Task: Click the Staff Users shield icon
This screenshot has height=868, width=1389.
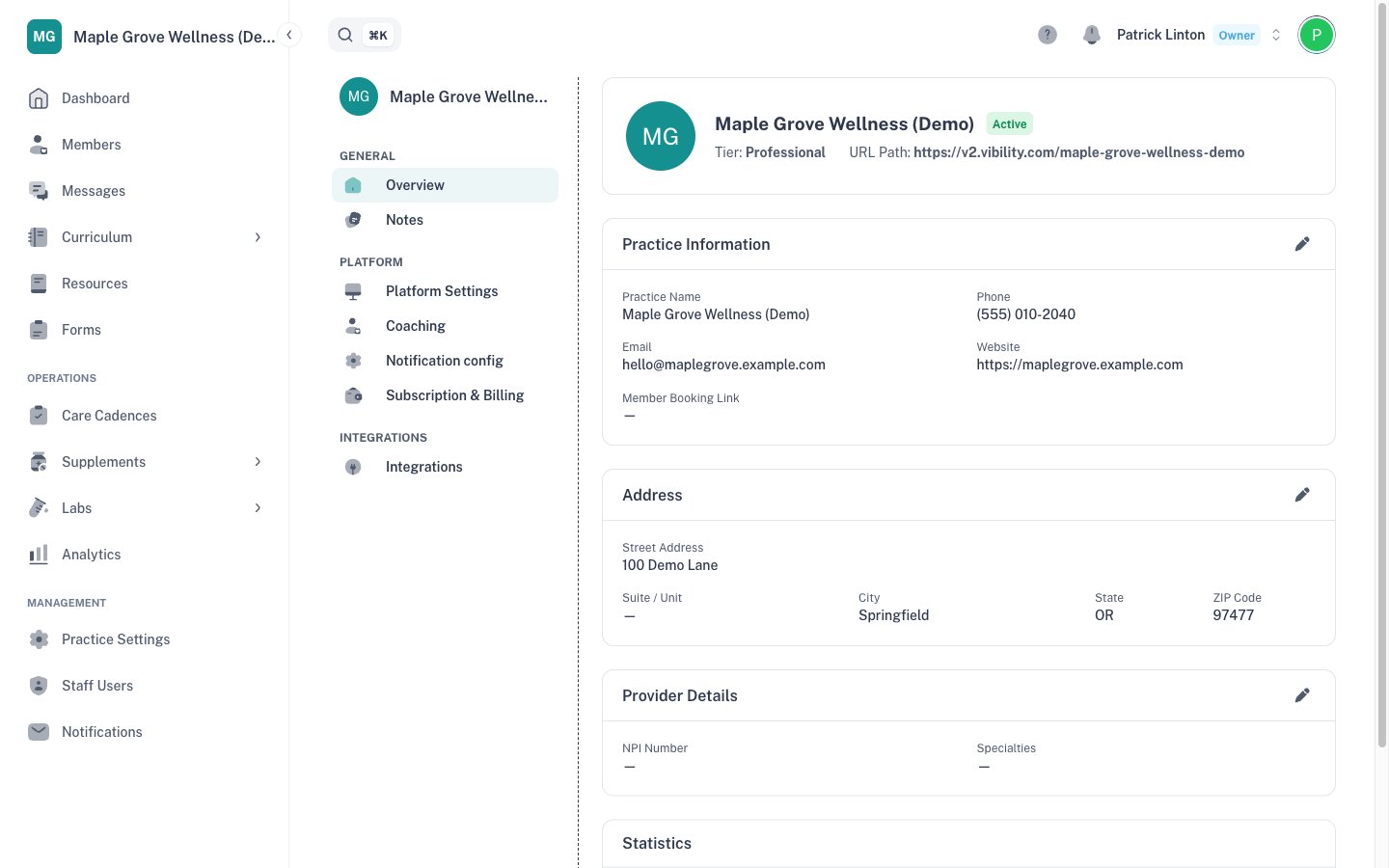Action: [x=39, y=686]
